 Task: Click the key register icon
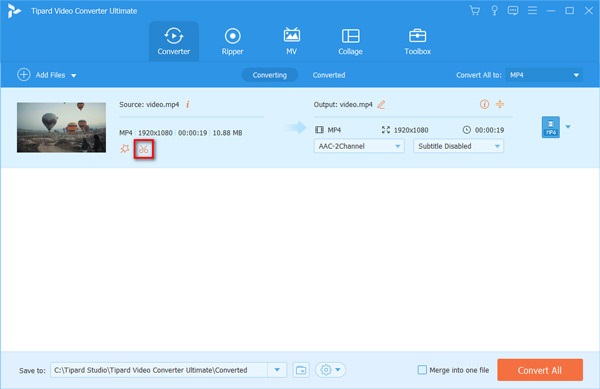pos(494,11)
